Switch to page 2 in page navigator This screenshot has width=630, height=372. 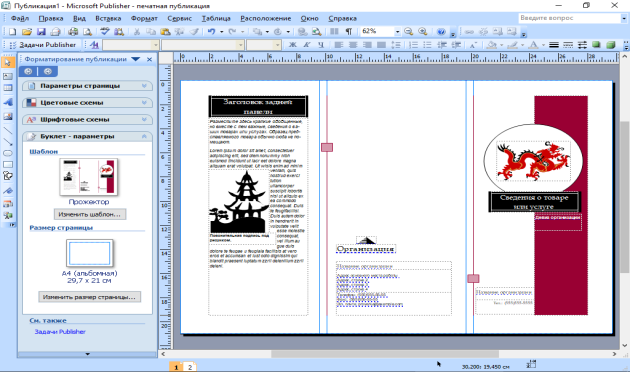pos(190,367)
